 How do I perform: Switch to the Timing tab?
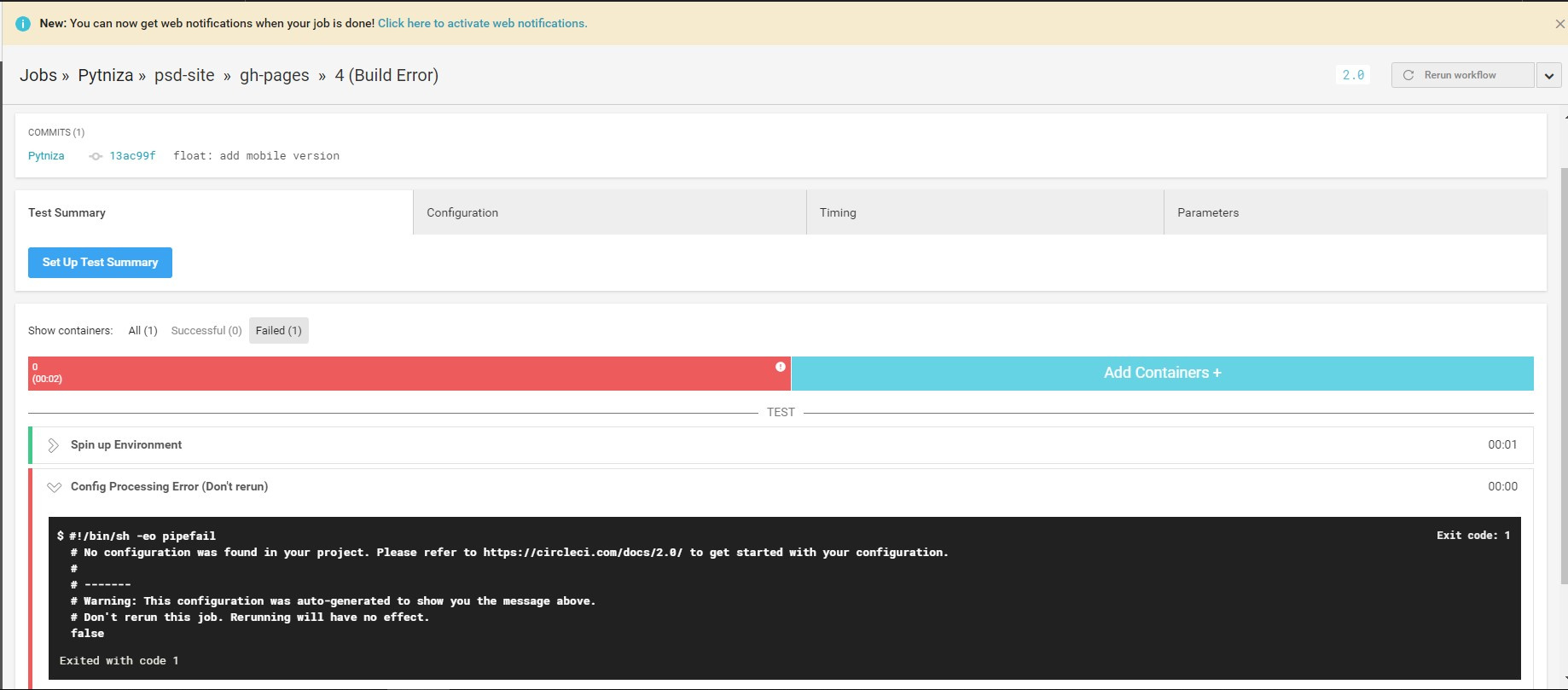coord(985,212)
